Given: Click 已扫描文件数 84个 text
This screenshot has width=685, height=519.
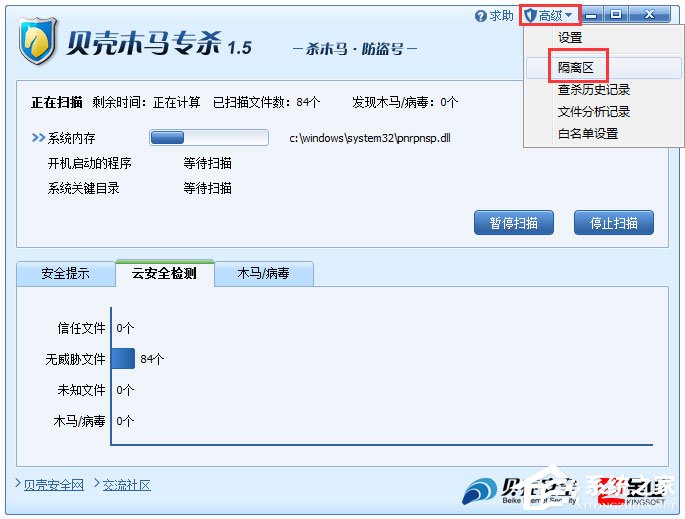Looking at the screenshot, I should point(266,102).
